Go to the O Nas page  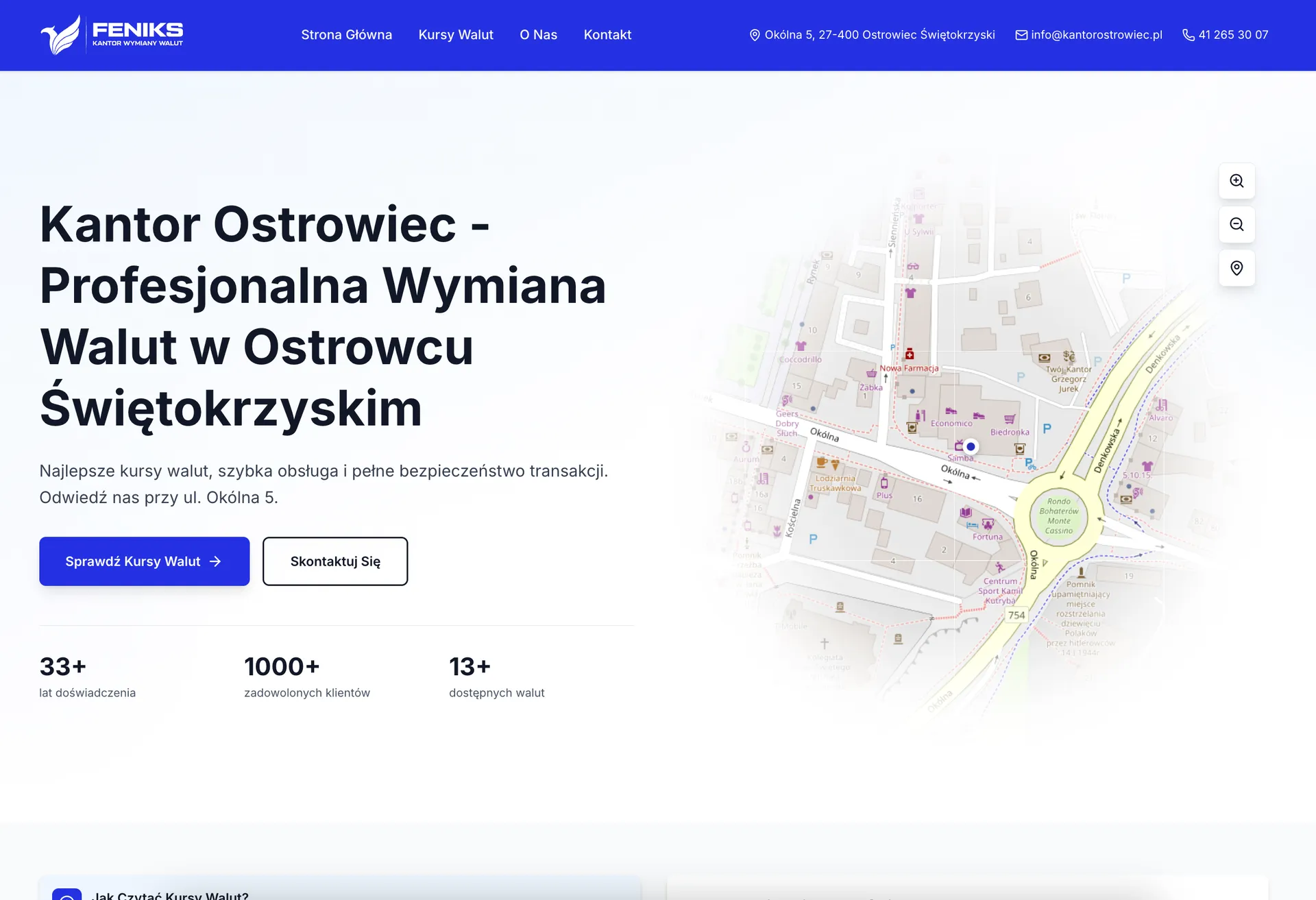click(x=538, y=35)
